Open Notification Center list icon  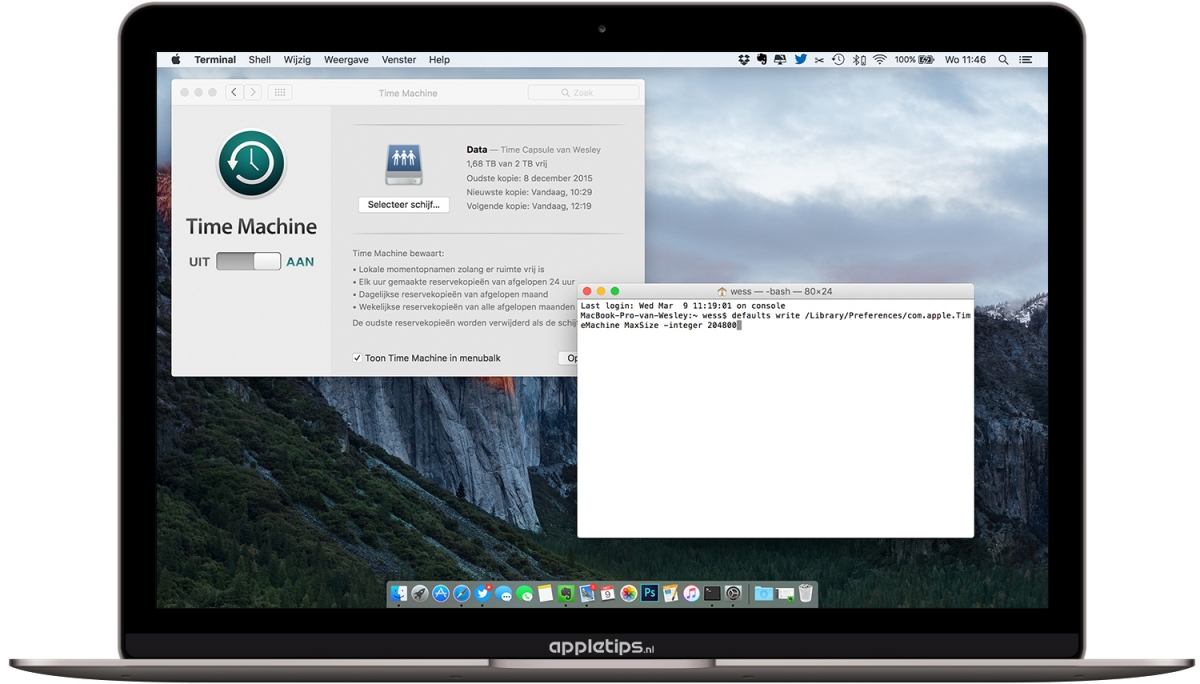pyautogui.click(x=1026, y=60)
